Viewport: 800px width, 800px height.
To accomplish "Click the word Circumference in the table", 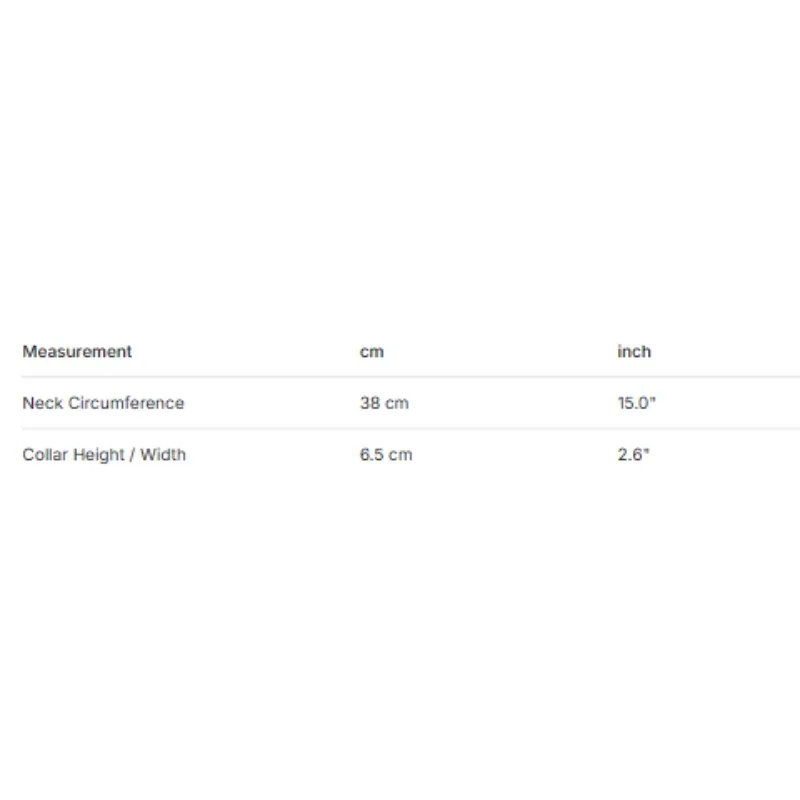I will click(x=126, y=403).
